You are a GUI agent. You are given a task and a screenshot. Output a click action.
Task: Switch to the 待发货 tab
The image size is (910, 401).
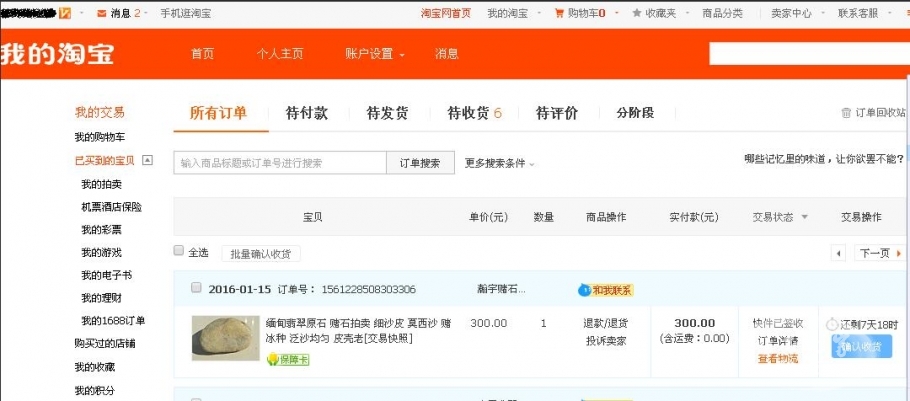tap(387, 113)
